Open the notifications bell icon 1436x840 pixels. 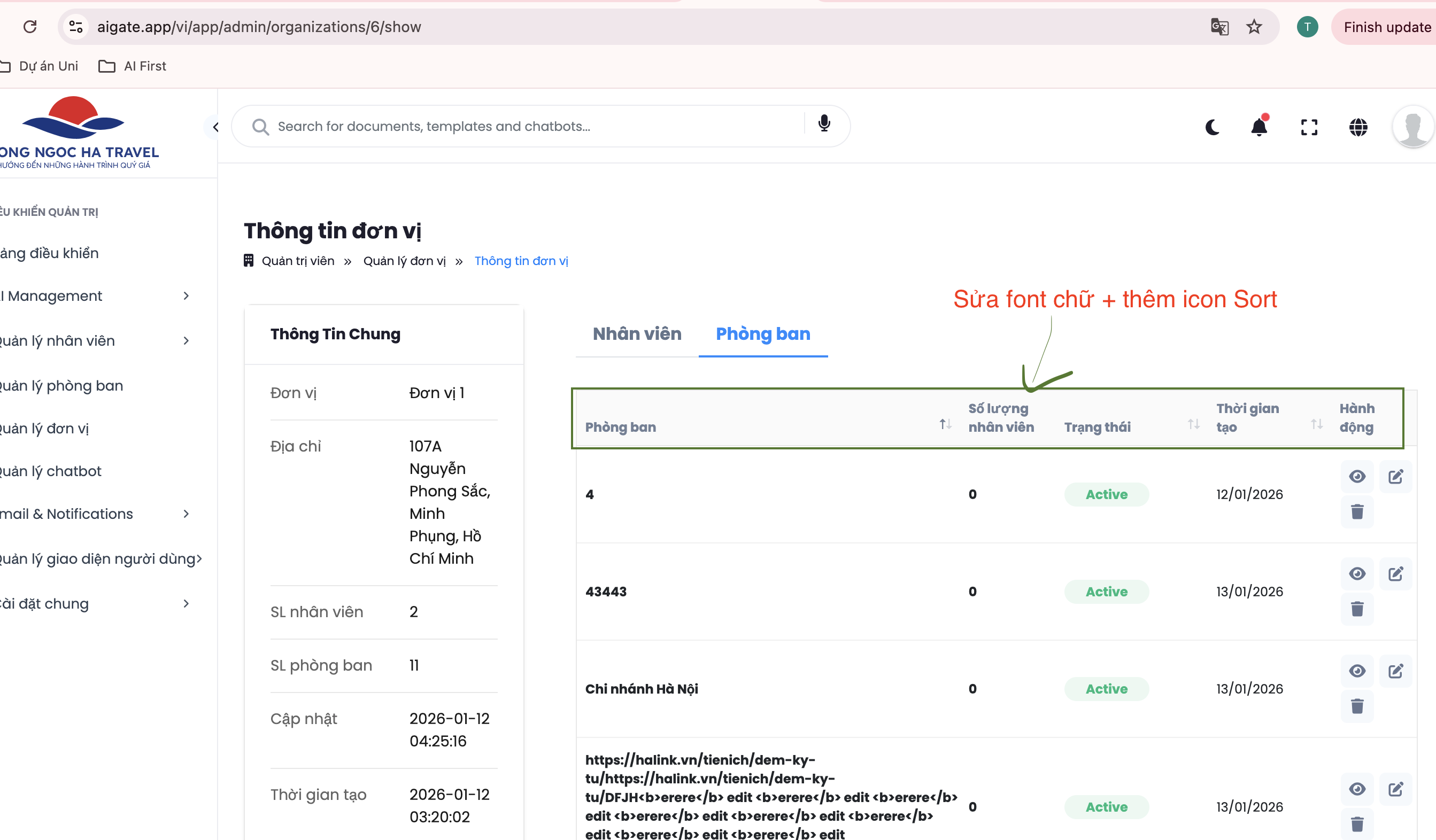(x=1259, y=127)
